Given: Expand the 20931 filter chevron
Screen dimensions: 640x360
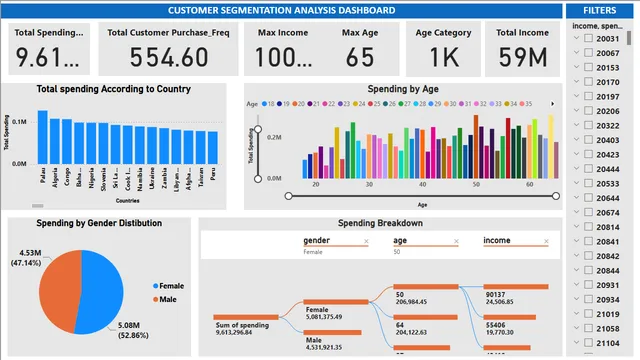Looking at the screenshot, I should tap(576, 284).
